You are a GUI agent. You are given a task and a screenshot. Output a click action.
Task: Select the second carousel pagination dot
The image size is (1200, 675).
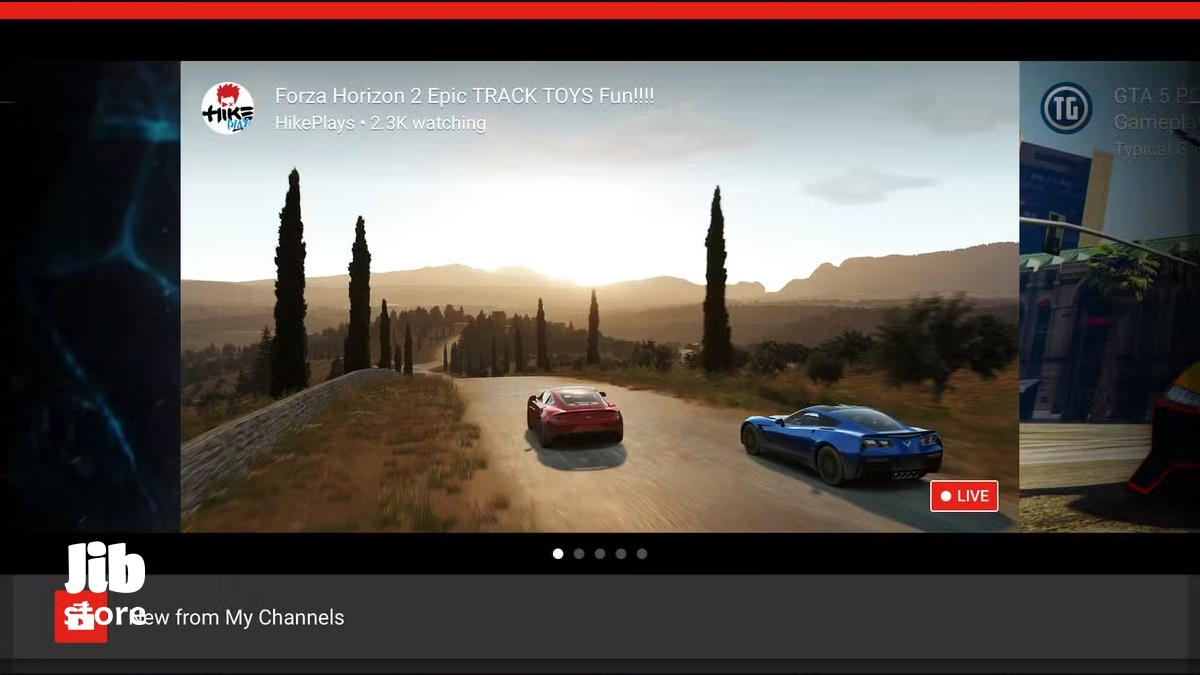579,553
